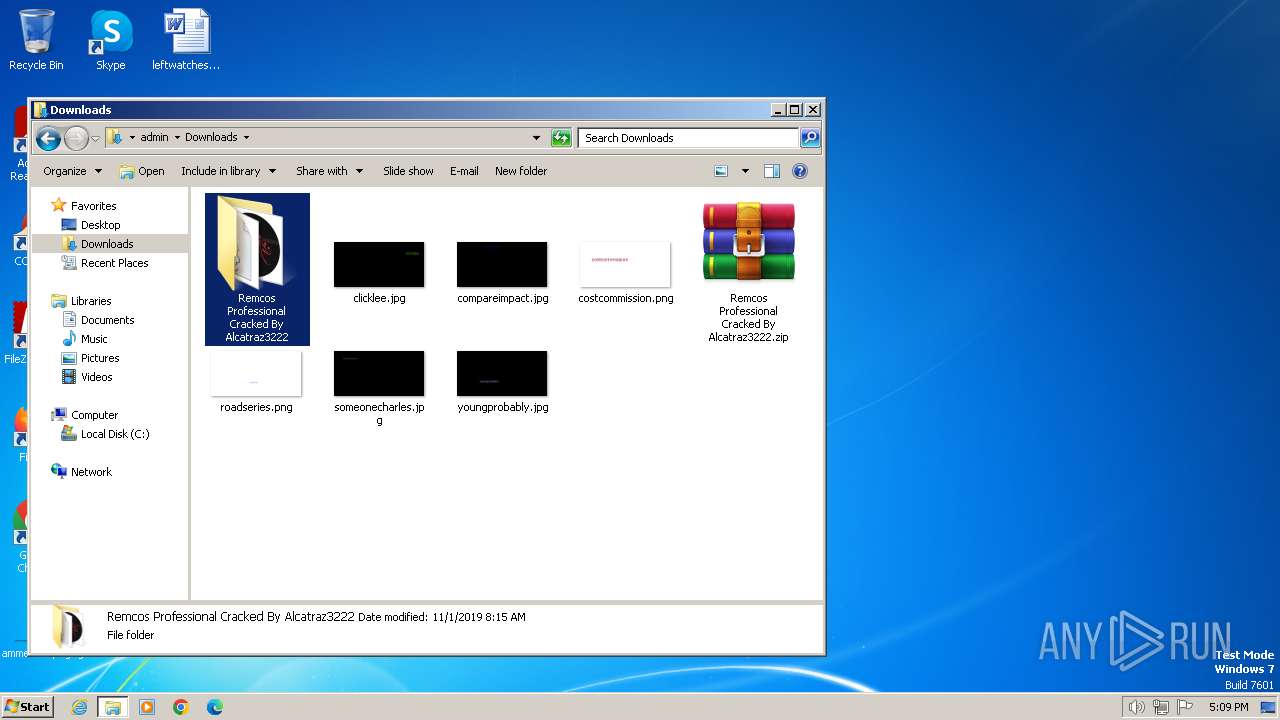The height and width of the screenshot is (720, 1280).
Task: Select the Remcos Professional Cracked folder
Action: (257, 269)
